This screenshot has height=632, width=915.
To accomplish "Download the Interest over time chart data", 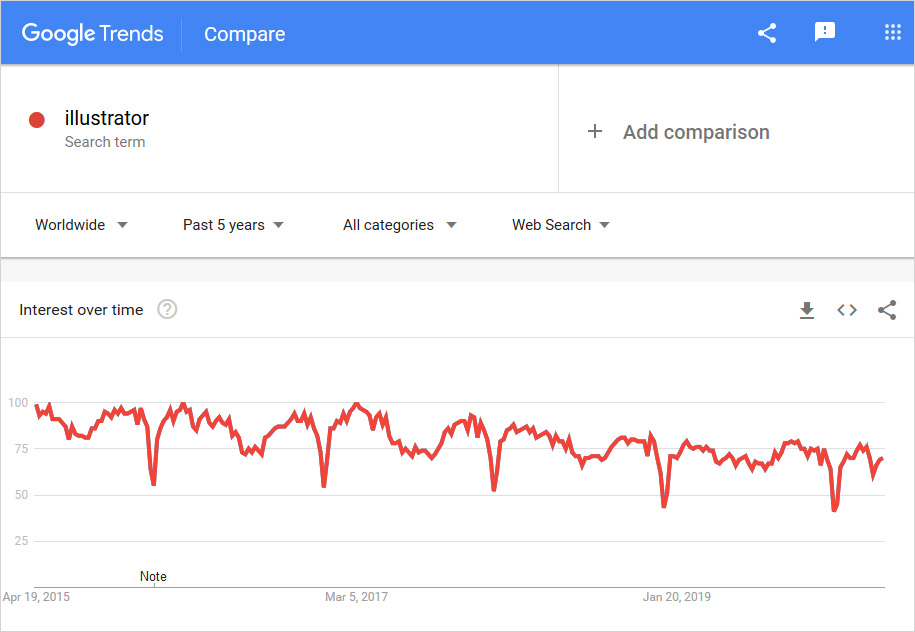I will tap(807, 310).
